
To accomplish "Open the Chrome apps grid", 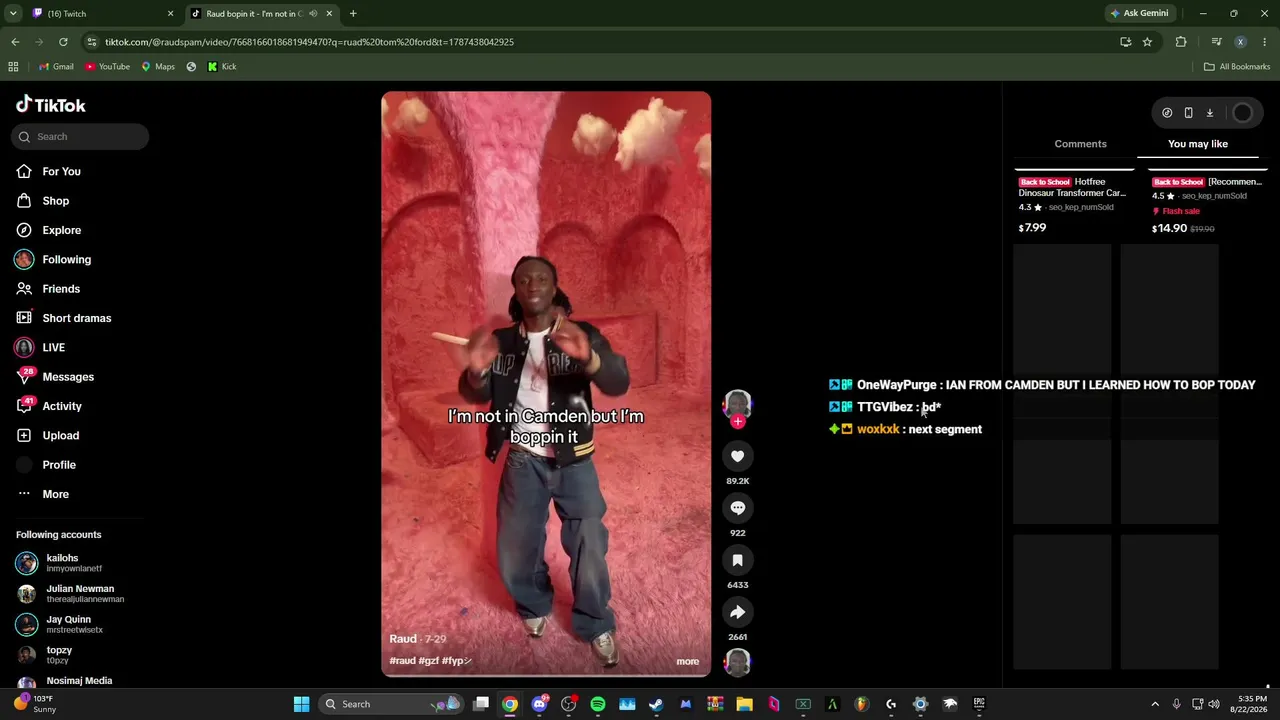I will (x=13, y=67).
